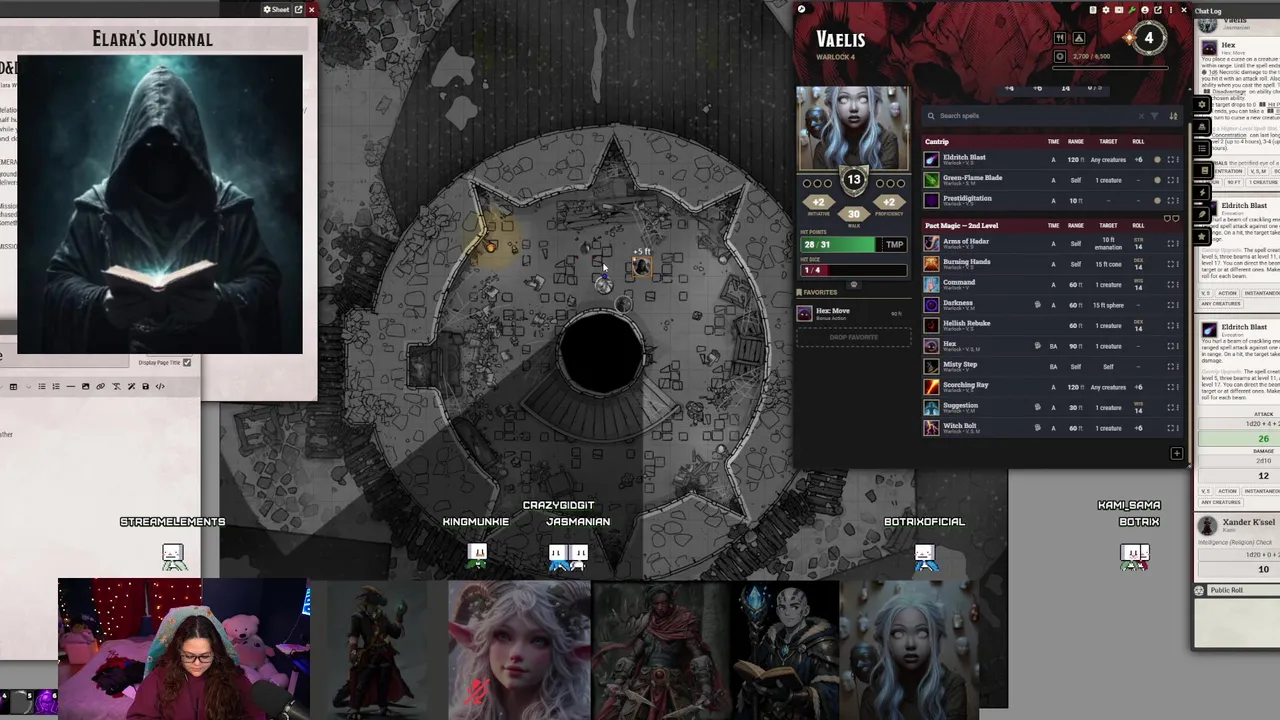Toggle bullet list in the journal editor
Screen dimensions: 1280x720
tap(41, 386)
